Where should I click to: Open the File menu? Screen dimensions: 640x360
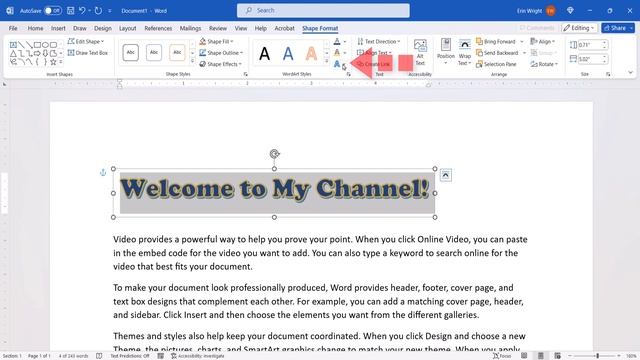point(13,28)
